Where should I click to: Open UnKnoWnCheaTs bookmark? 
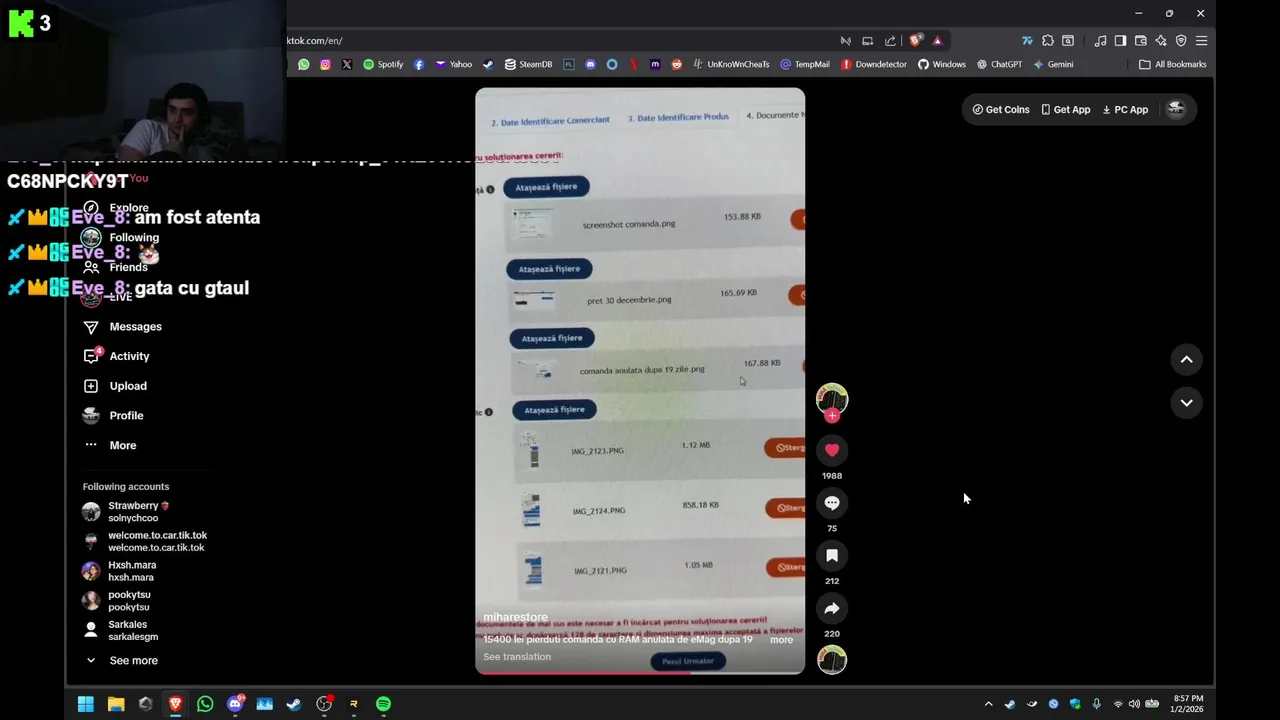click(x=731, y=64)
